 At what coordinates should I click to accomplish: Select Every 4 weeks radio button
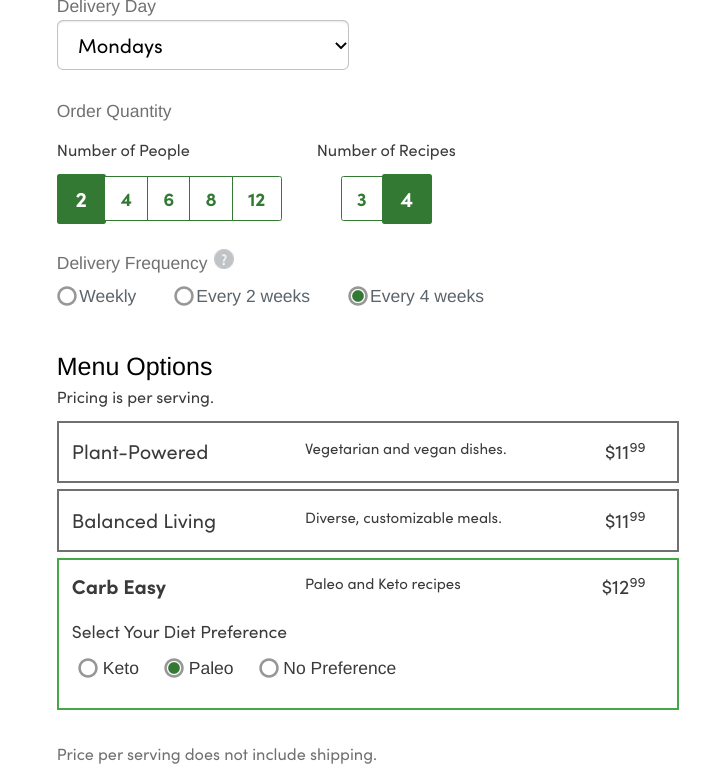358,297
